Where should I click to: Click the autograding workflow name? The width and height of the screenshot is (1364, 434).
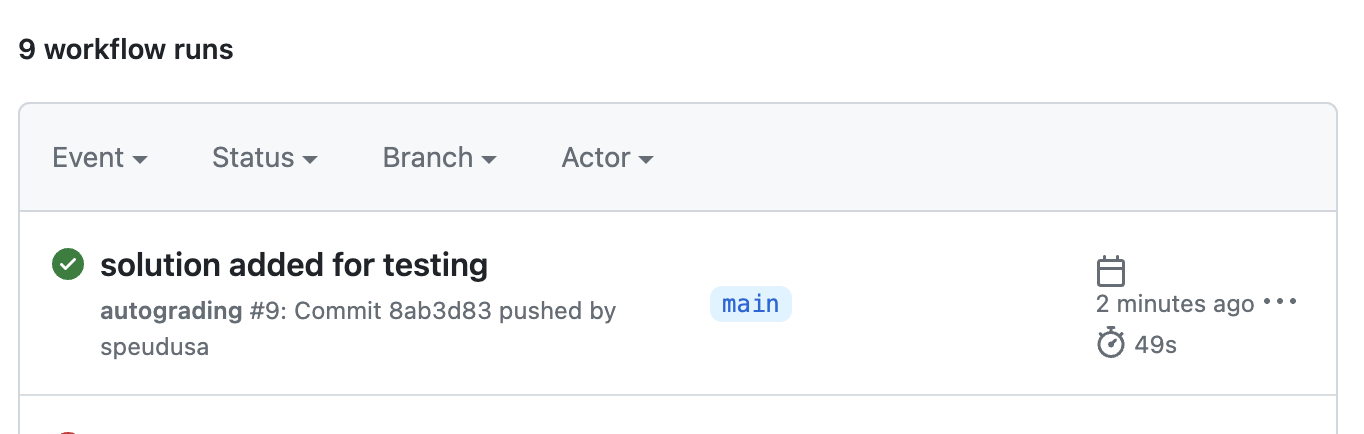point(171,311)
